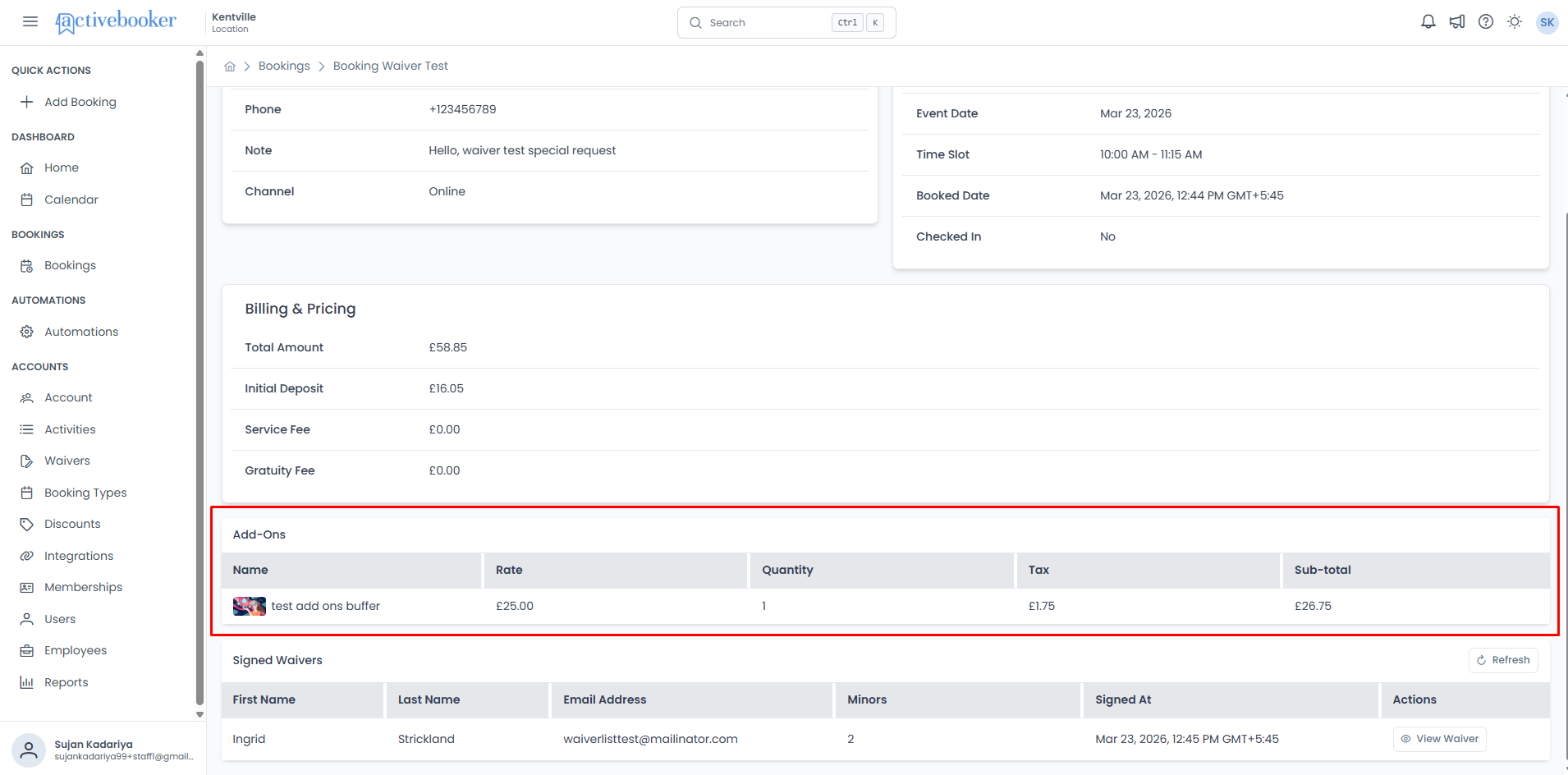Open the Kentville location selector
The image size is (1568, 775).
(x=234, y=22)
